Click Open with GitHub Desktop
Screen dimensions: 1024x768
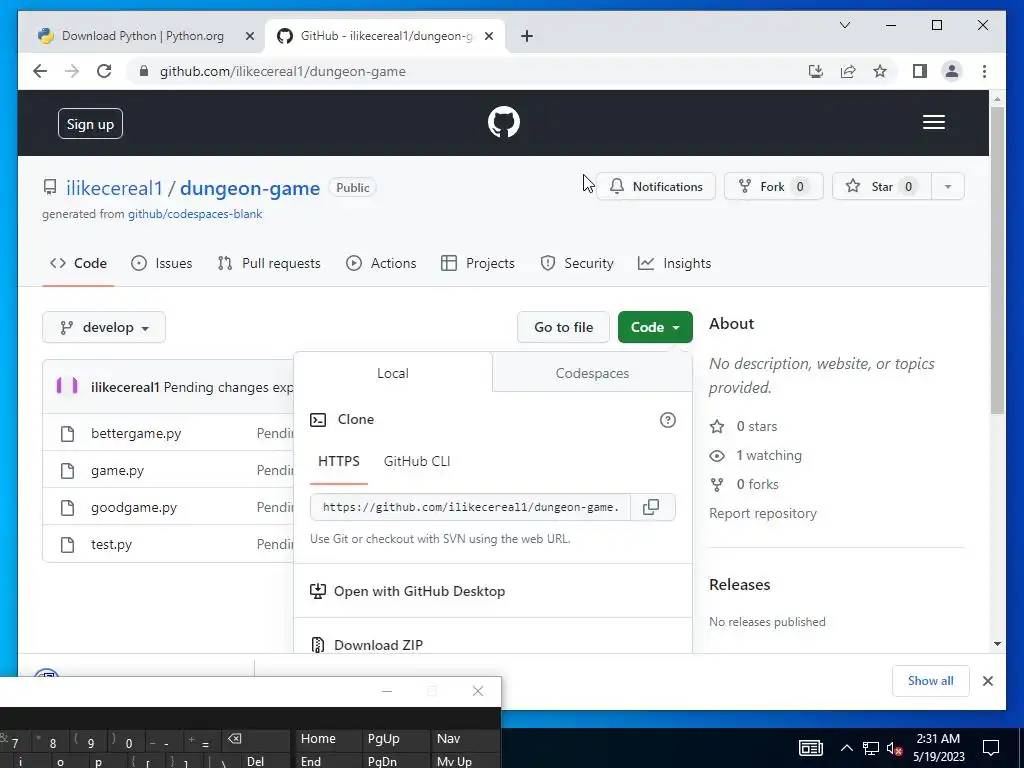click(419, 591)
